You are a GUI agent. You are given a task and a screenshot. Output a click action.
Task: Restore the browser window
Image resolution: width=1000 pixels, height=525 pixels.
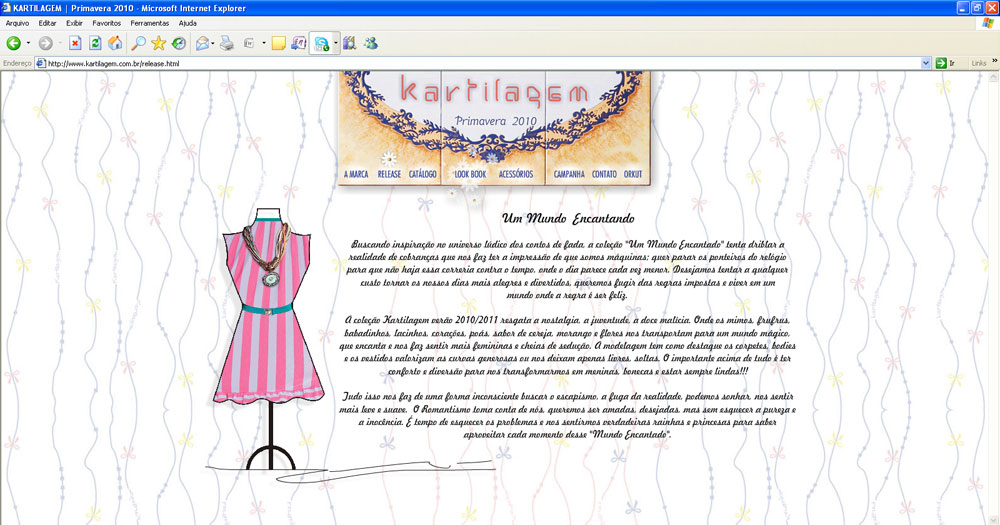click(977, 8)
